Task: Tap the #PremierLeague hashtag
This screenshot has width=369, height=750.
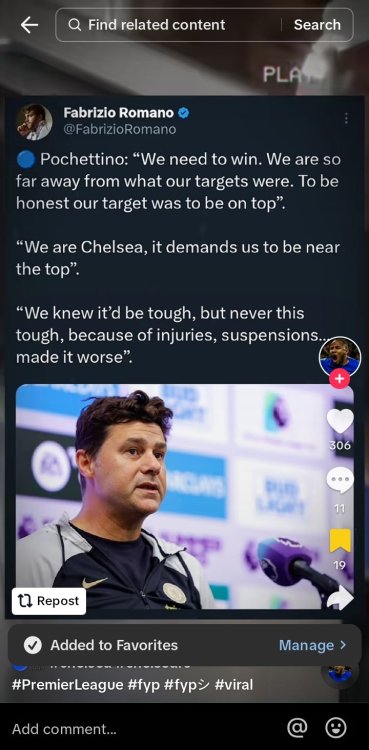Action: pos(67,685)
